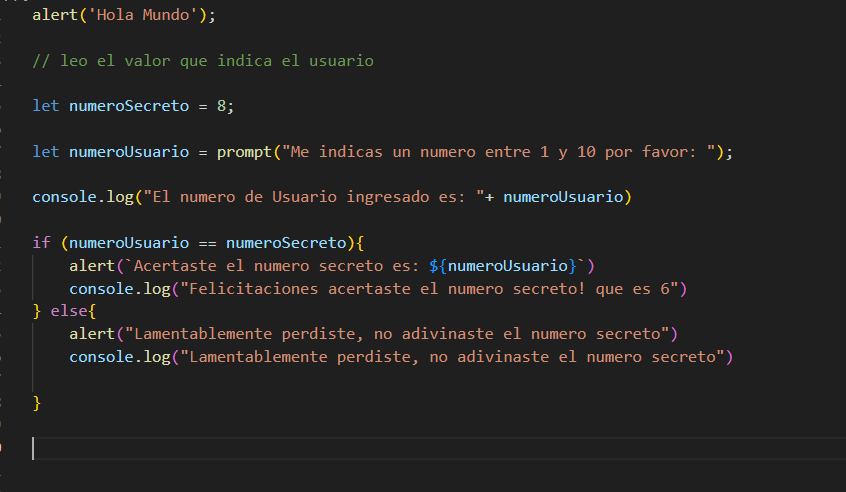Place cursor on the empty highlighted last line
The height and width of the screenshot is (492, 846).
439,448
